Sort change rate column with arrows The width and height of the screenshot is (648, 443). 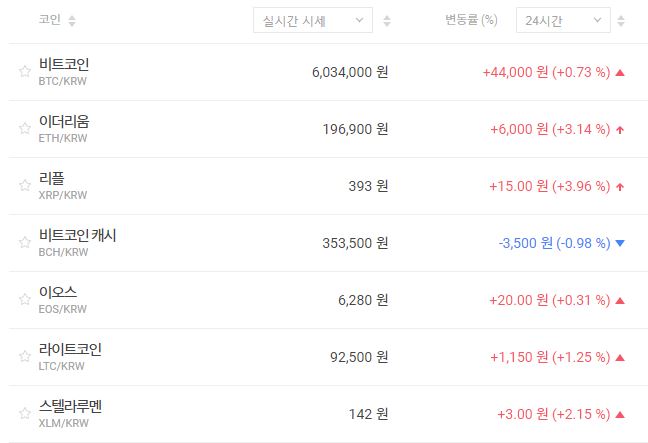pyautogui.click(x=623, y=20)
